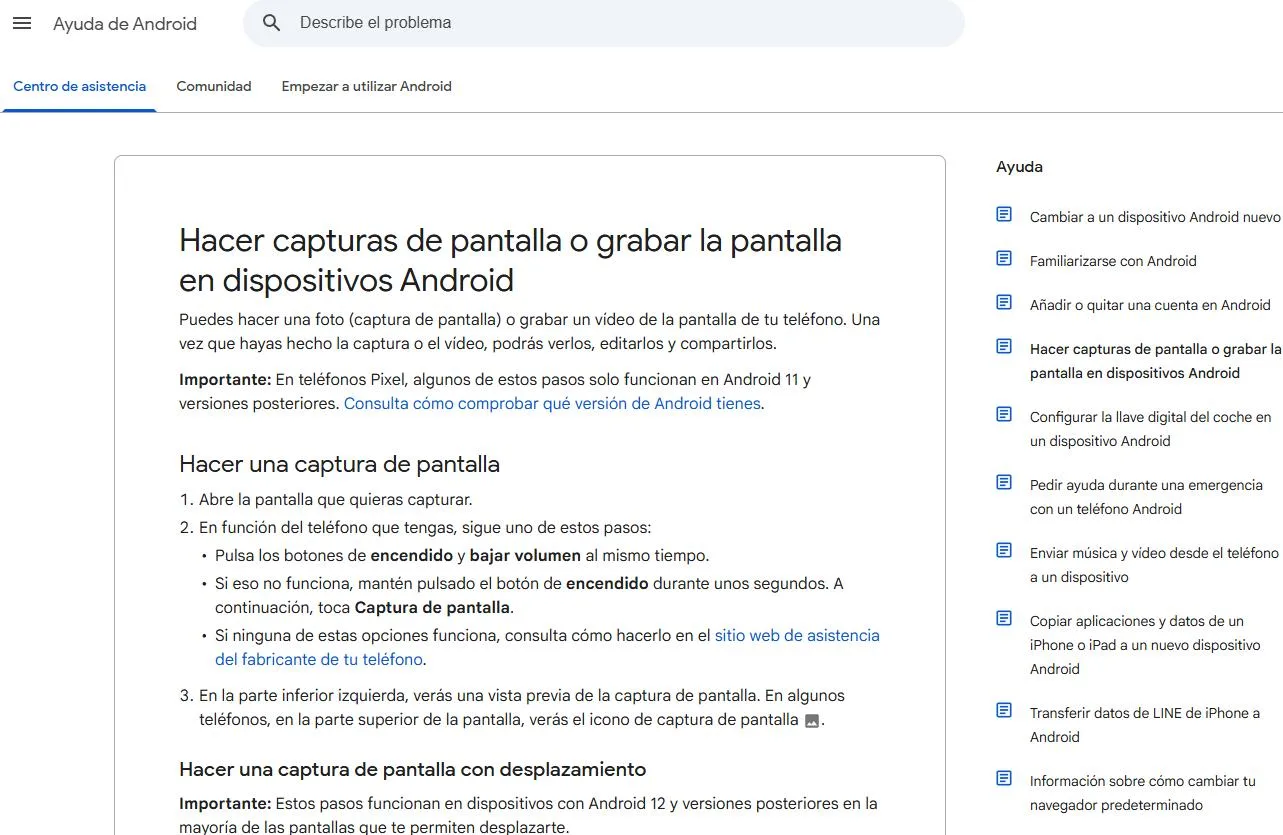The height and width of the screenshot is (835, 1283).
Task: Open the Empezar a utilizar Android tab
Action: (x=366, y=86)
